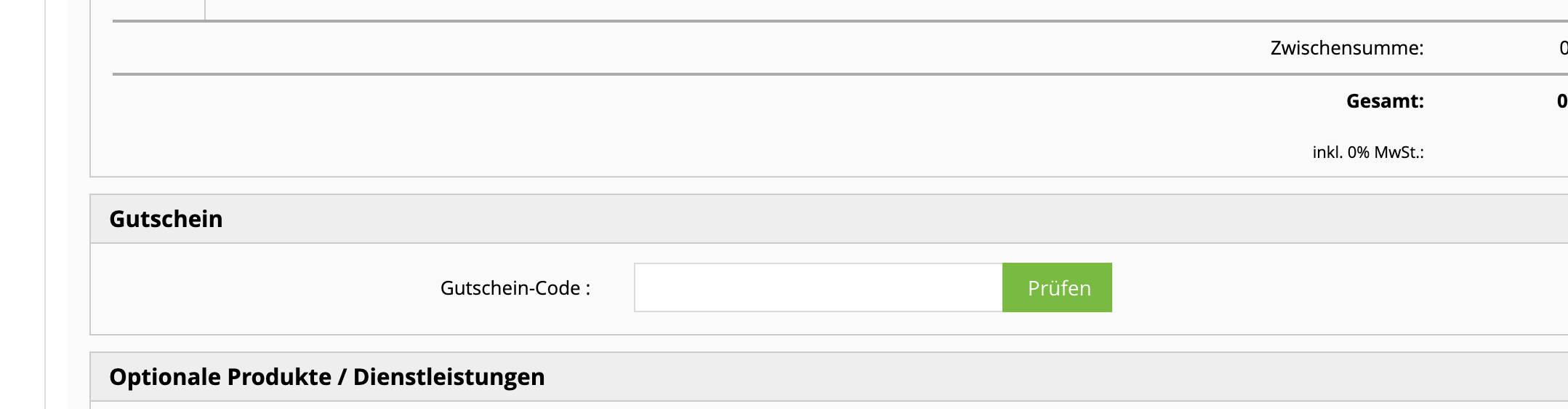Click the Gutschein-Code label
The width and height of the screenshot is (1568, 409).
(515, 288)
